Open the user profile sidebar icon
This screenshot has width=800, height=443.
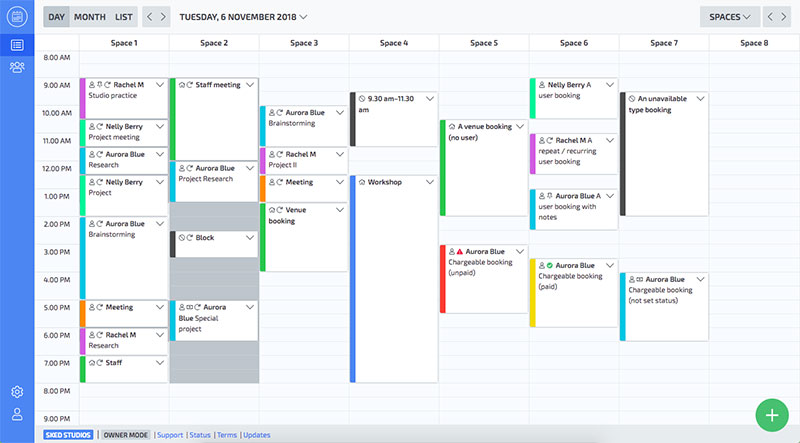coord(17,414)
